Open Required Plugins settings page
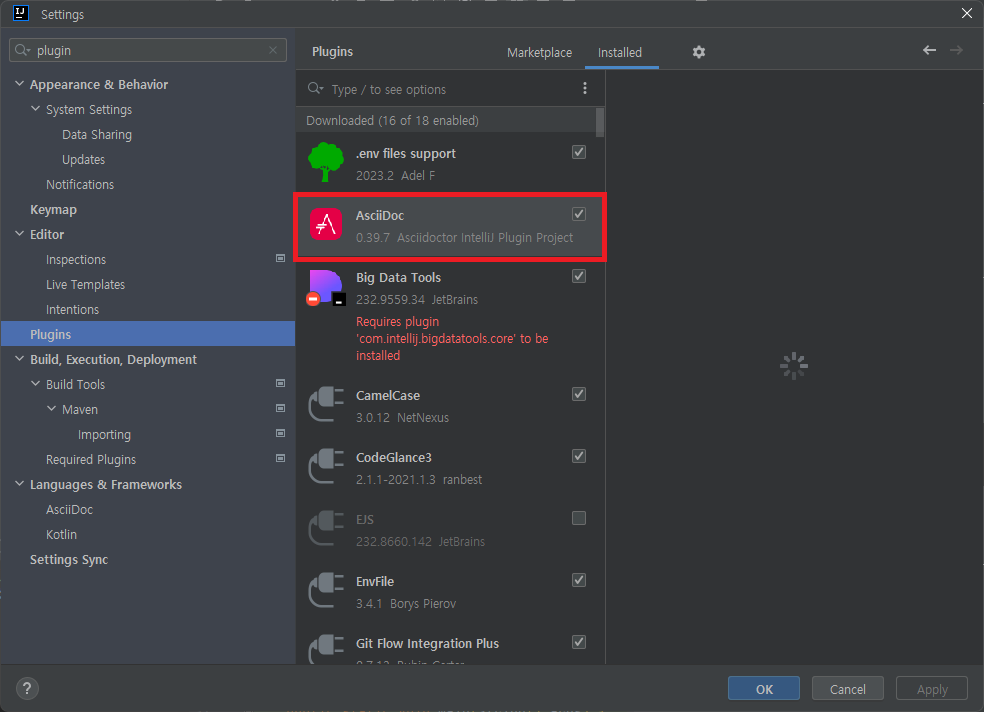Screen dimensions: 984x712 [x=91, y=460]
